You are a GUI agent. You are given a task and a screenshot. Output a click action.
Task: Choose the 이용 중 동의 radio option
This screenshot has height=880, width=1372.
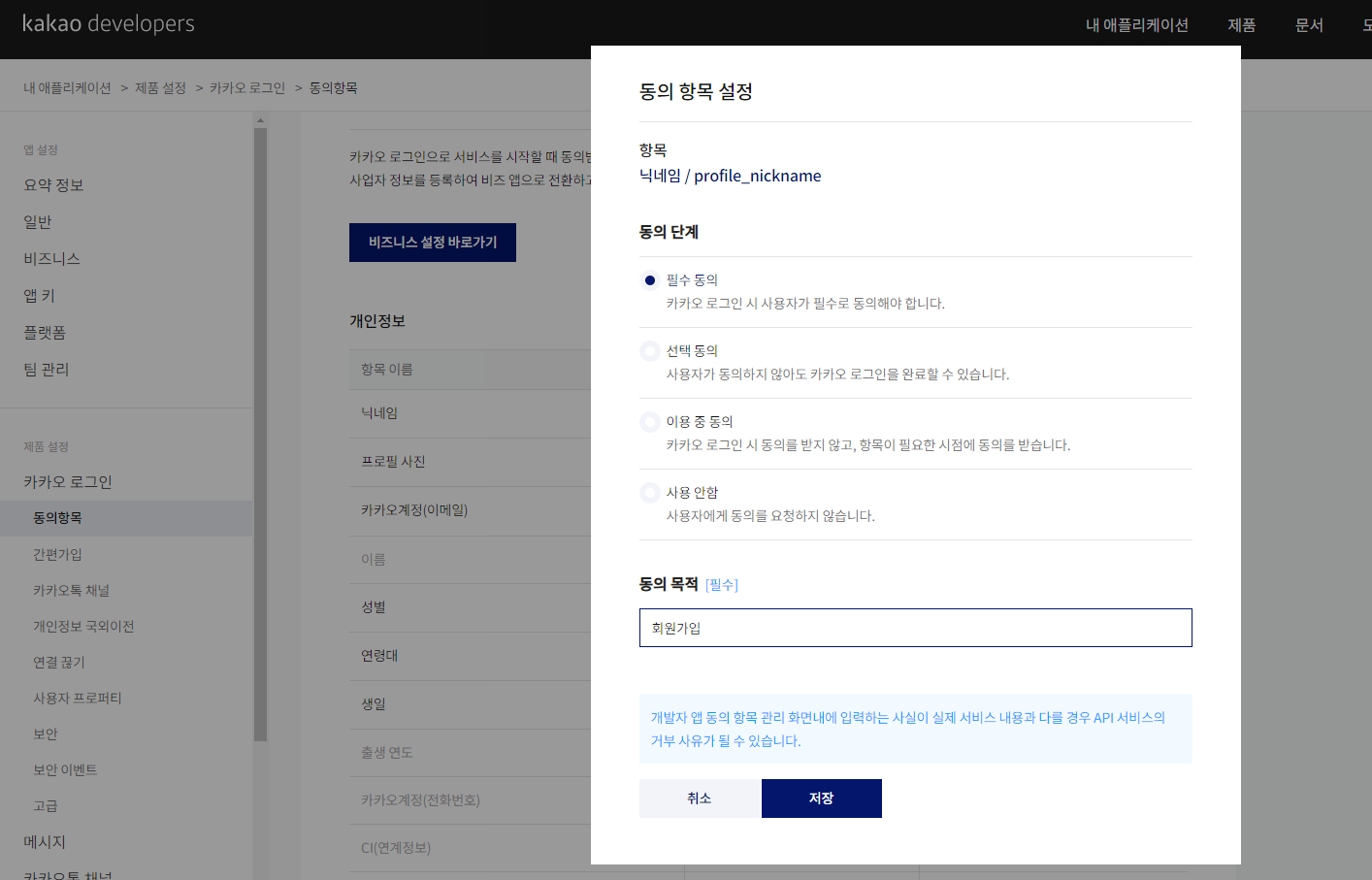(x=650, y=422)
